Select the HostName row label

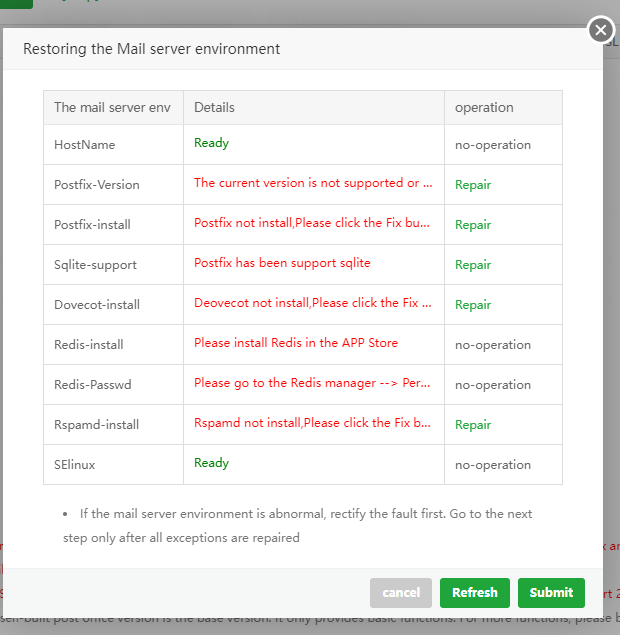pyautogui.click(x=85, y=145)
